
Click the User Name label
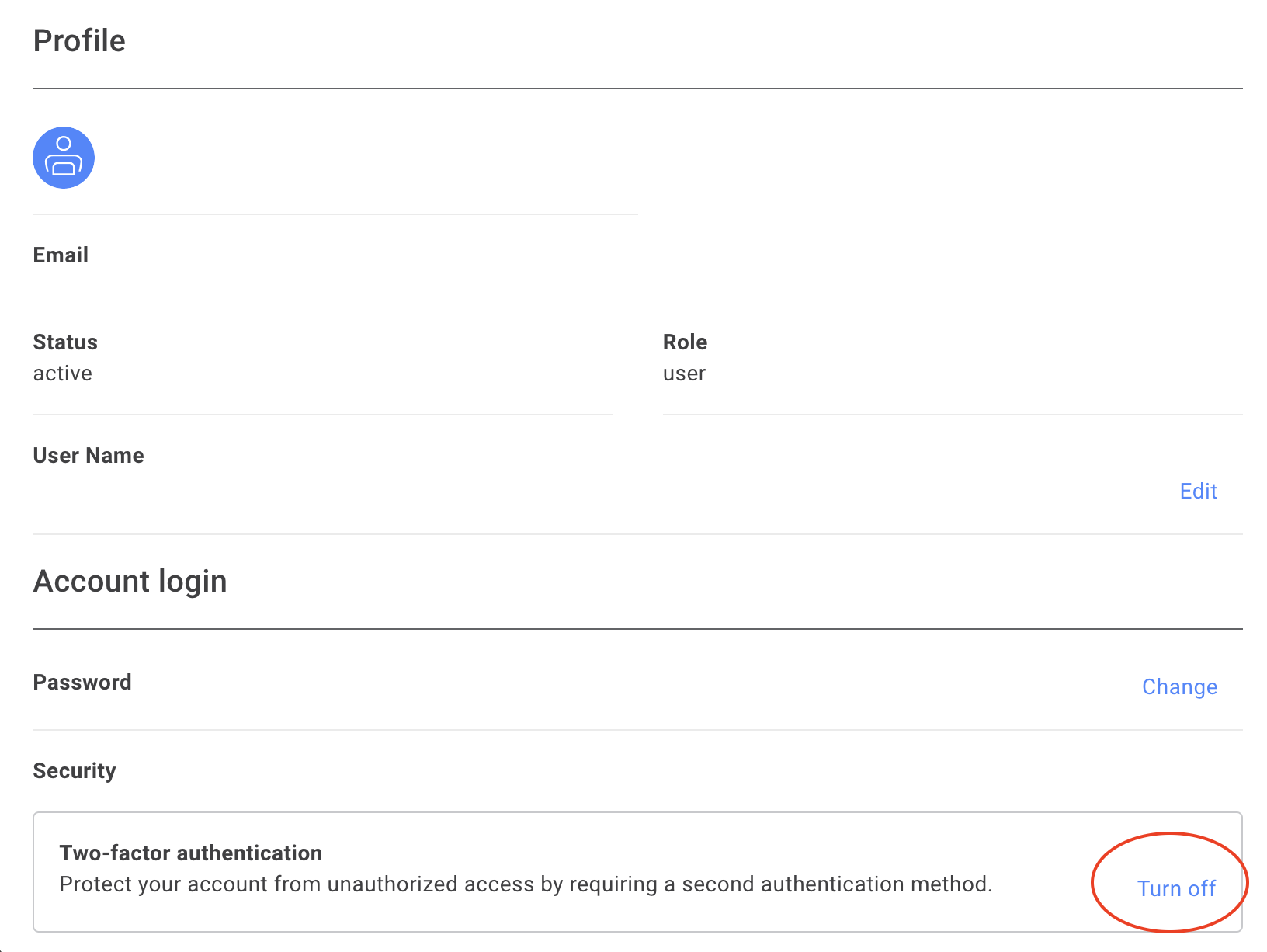tap(88, 455)
